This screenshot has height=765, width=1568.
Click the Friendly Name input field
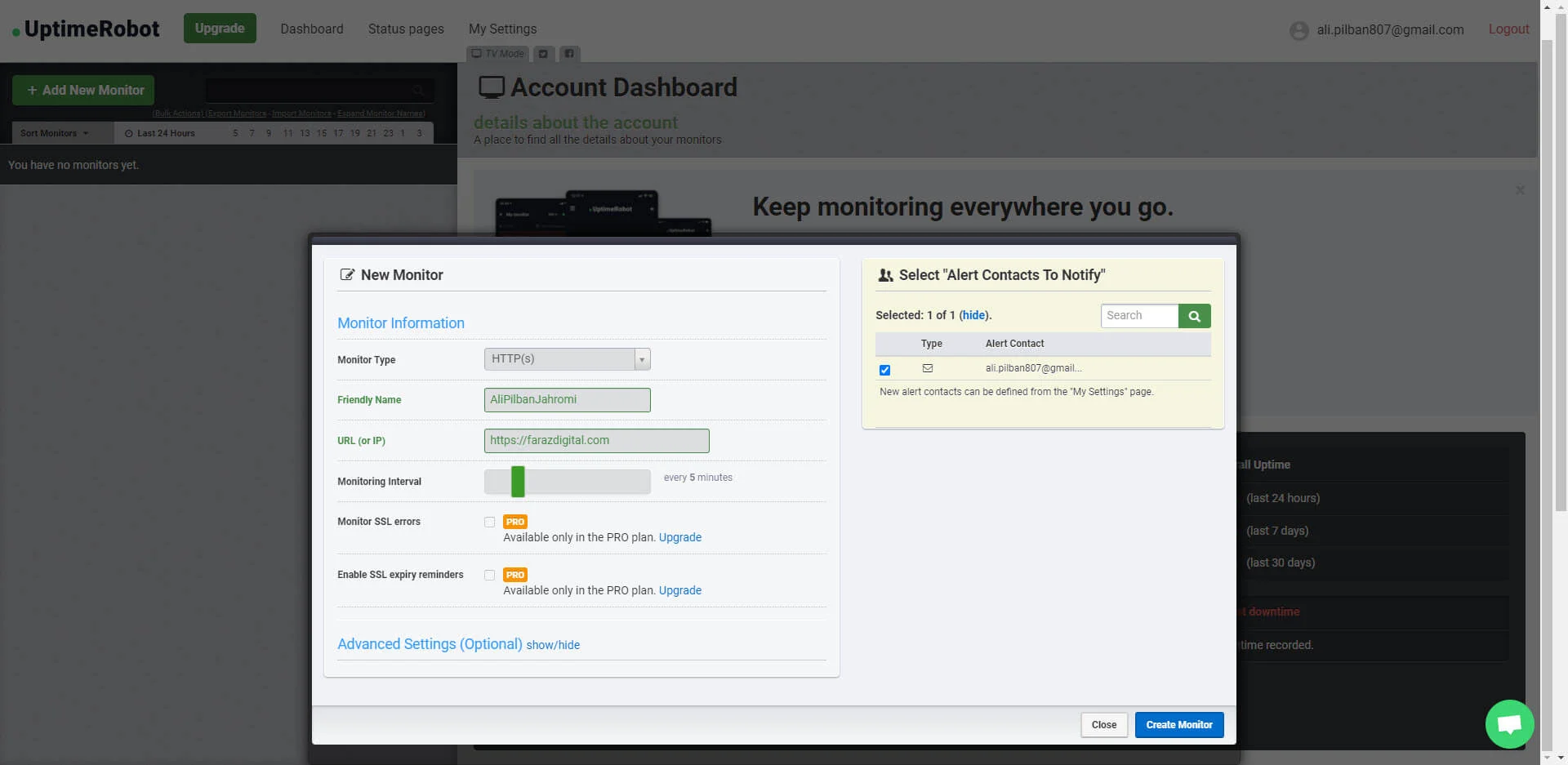pyautogui.click(x=567, y=400)
